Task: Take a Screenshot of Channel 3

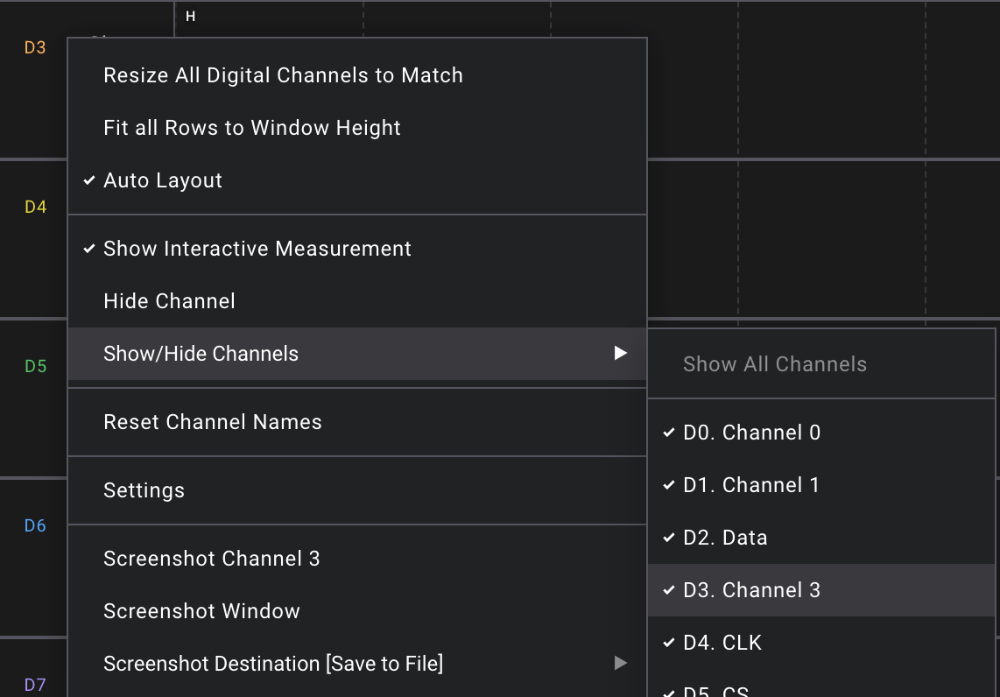Action: coord(211,558)
